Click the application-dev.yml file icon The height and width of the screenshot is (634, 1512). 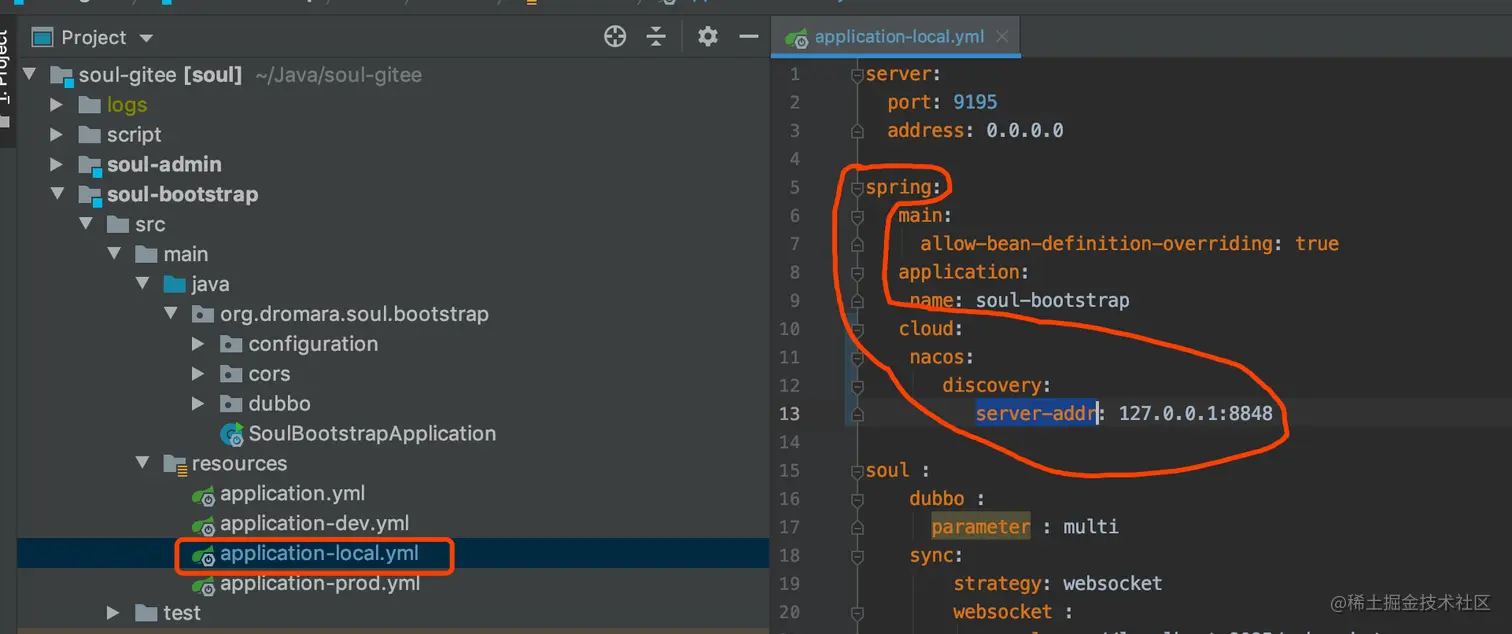coord(204,525)
